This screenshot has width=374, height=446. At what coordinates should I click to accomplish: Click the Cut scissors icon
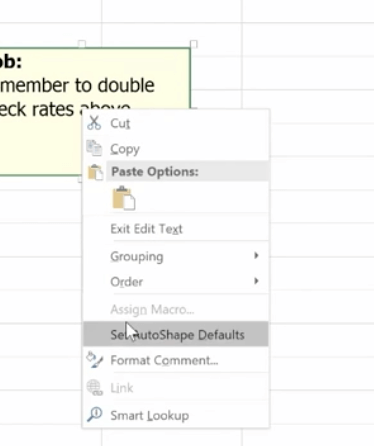pos(94,123)
